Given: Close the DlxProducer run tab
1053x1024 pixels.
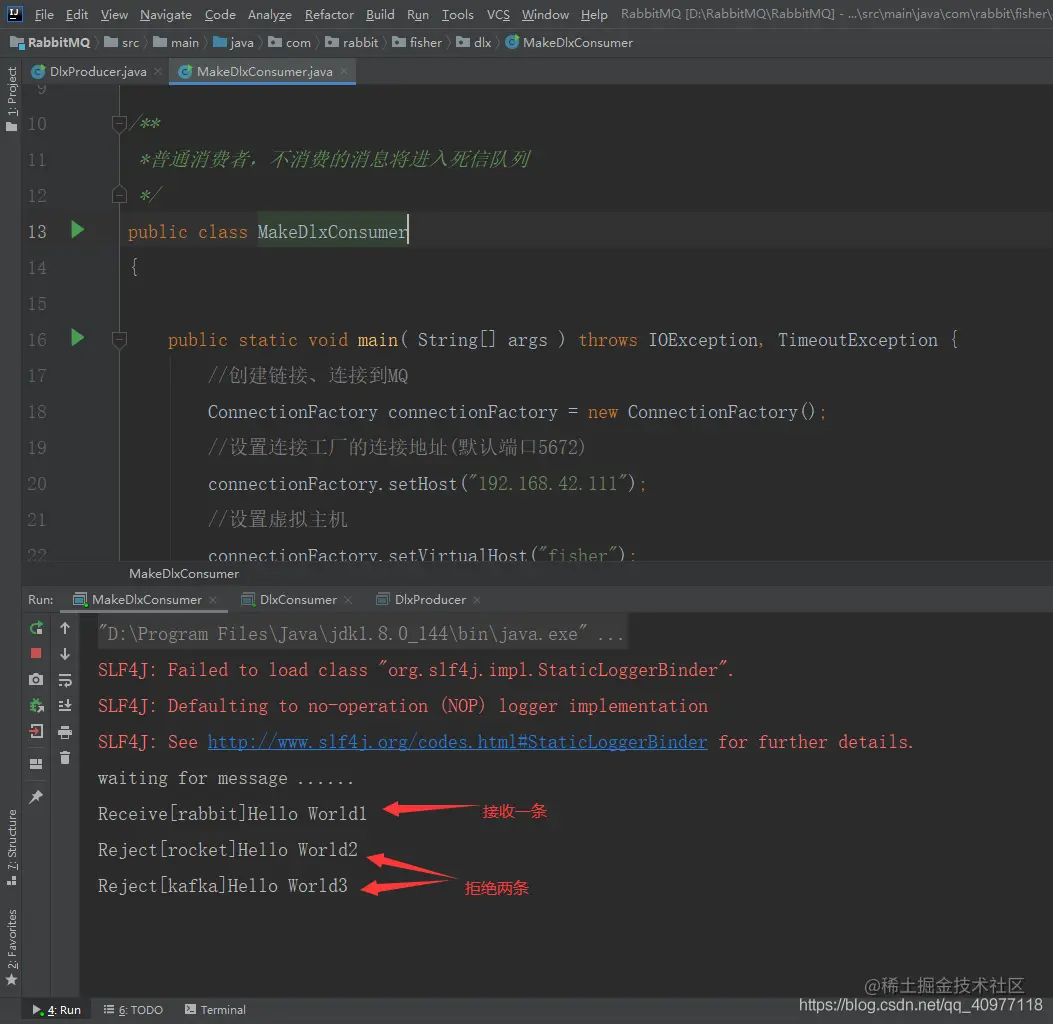Looking at the screenshot, I should point(477,600).
